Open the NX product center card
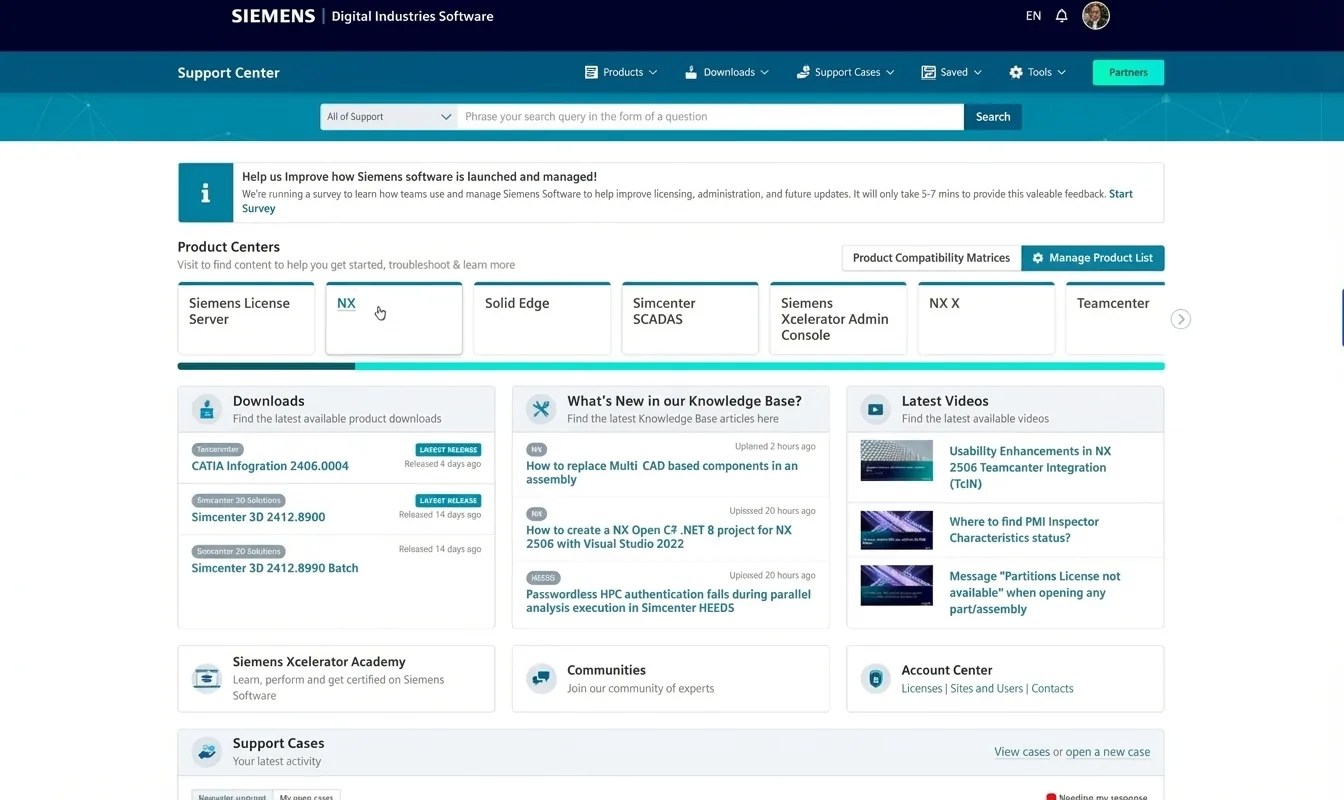The width and height of the screenshot is (1344, 800). tap(394, 318)
